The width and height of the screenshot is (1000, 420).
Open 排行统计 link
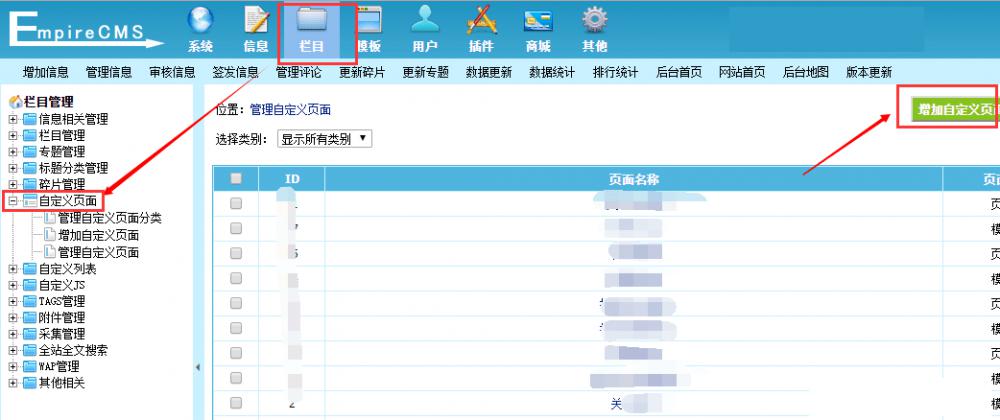(x=615, y=72)
